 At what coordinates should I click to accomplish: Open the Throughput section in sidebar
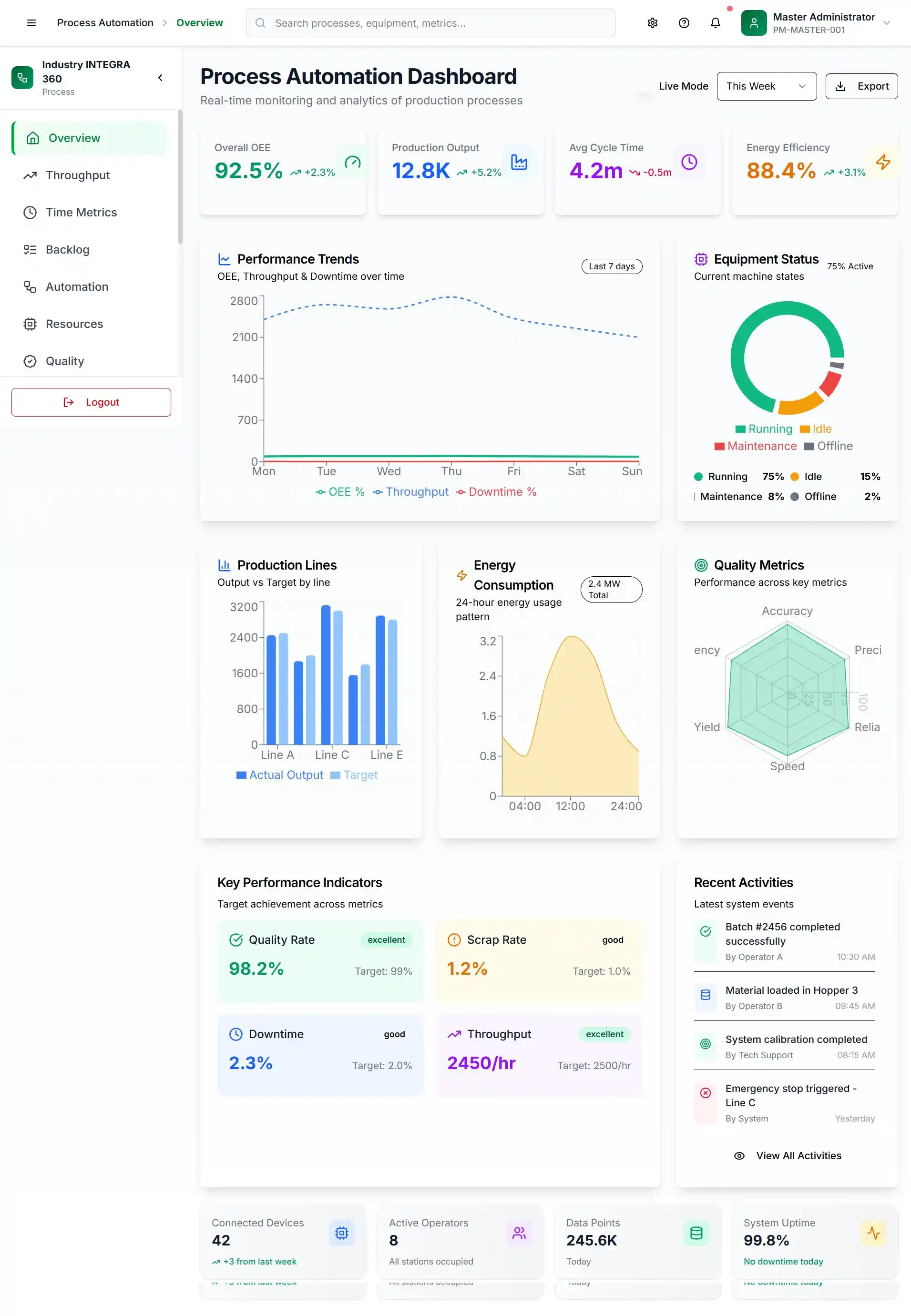pyautogui.click(x=78, y=175)
